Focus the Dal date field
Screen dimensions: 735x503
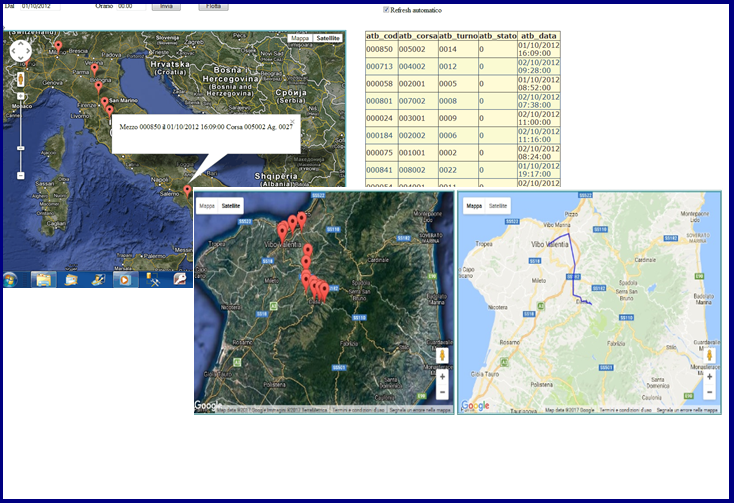click(x=40, y=7)
